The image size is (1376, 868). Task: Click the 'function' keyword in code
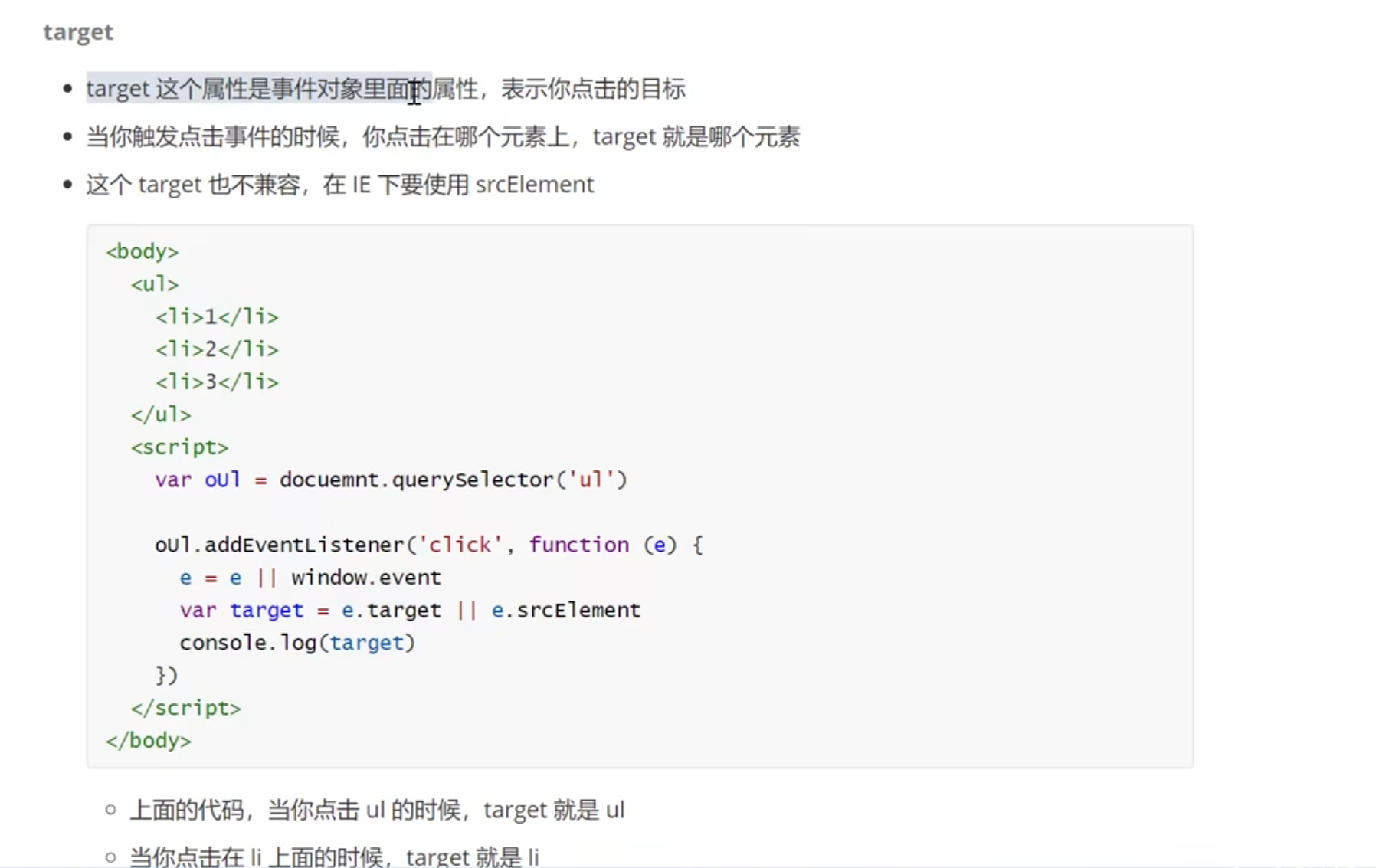[x=579, y=545]
